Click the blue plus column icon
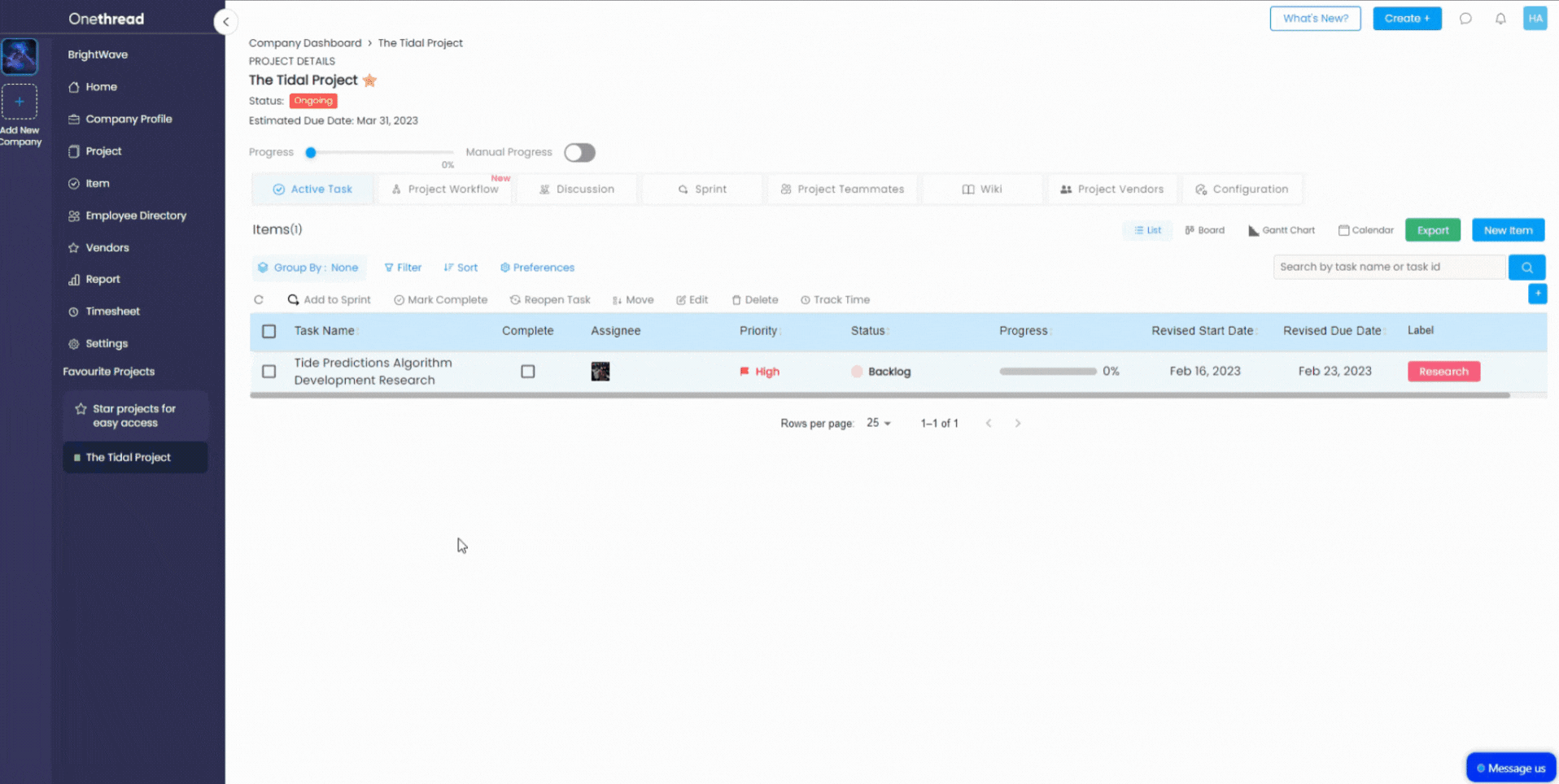The height and width of the screenshot is (784, 1559). tap(1537, 294)
